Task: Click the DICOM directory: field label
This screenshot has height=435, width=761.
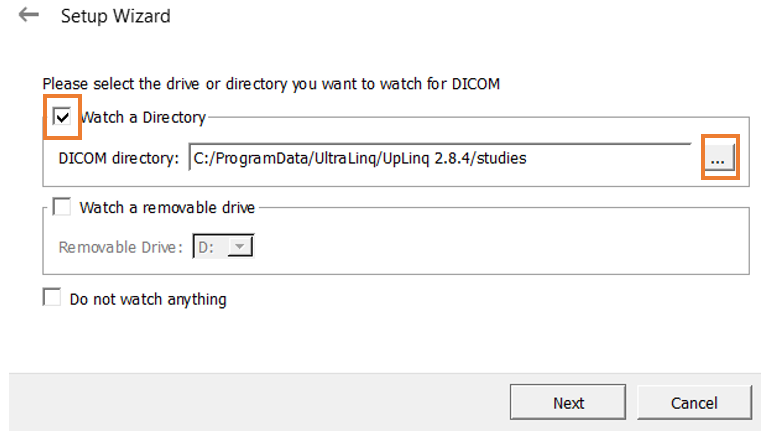Action: point(119,158)
